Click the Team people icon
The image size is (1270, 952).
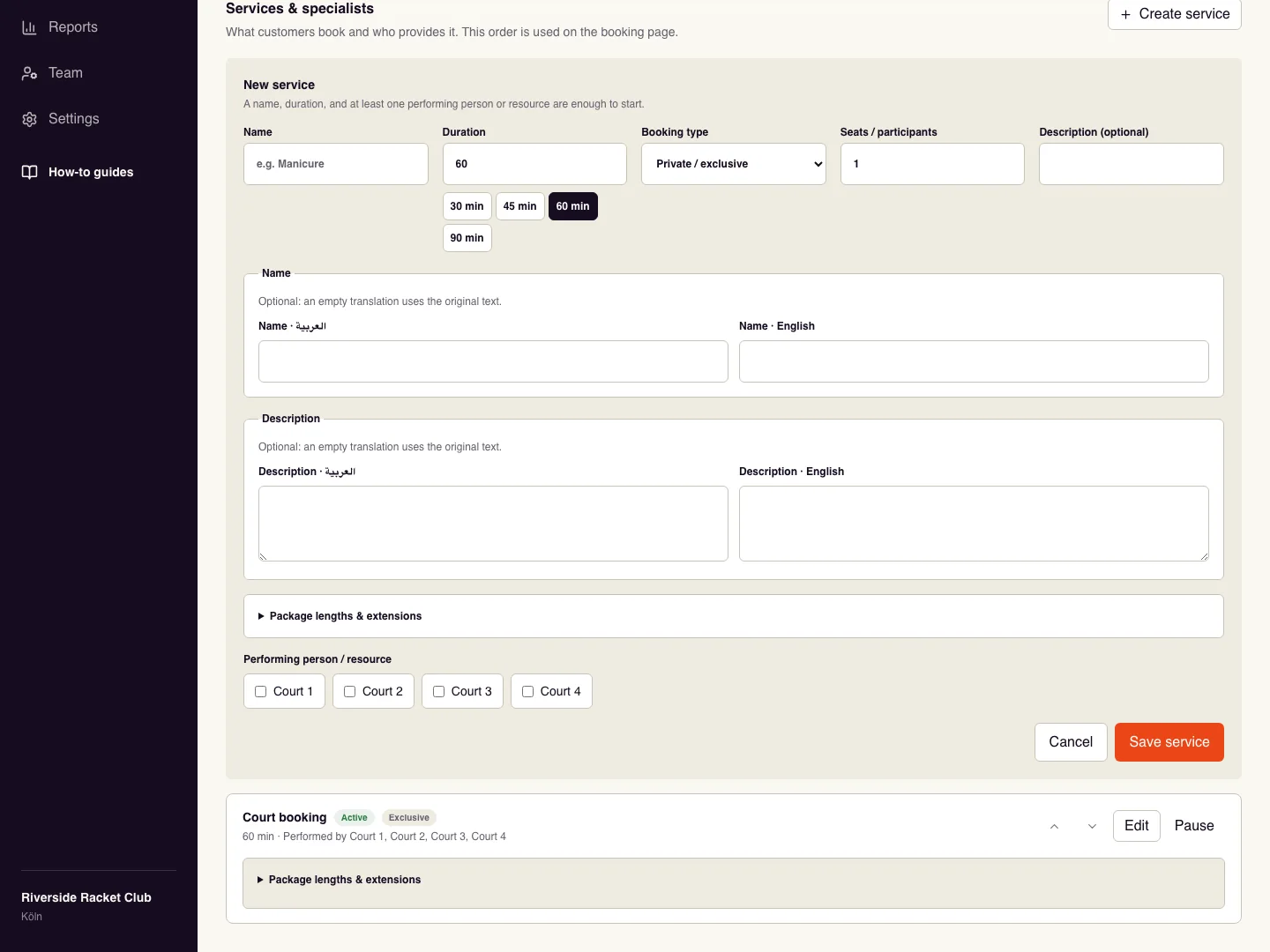click(29, 73)
